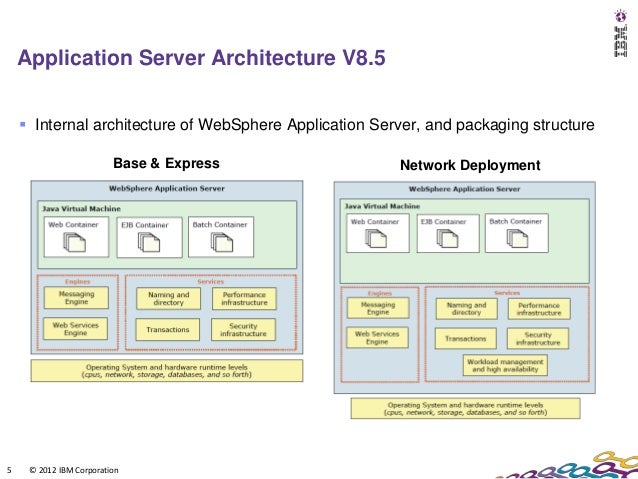Click the 'Naming and directory' box in Base & Express

(x=168, y=299)
